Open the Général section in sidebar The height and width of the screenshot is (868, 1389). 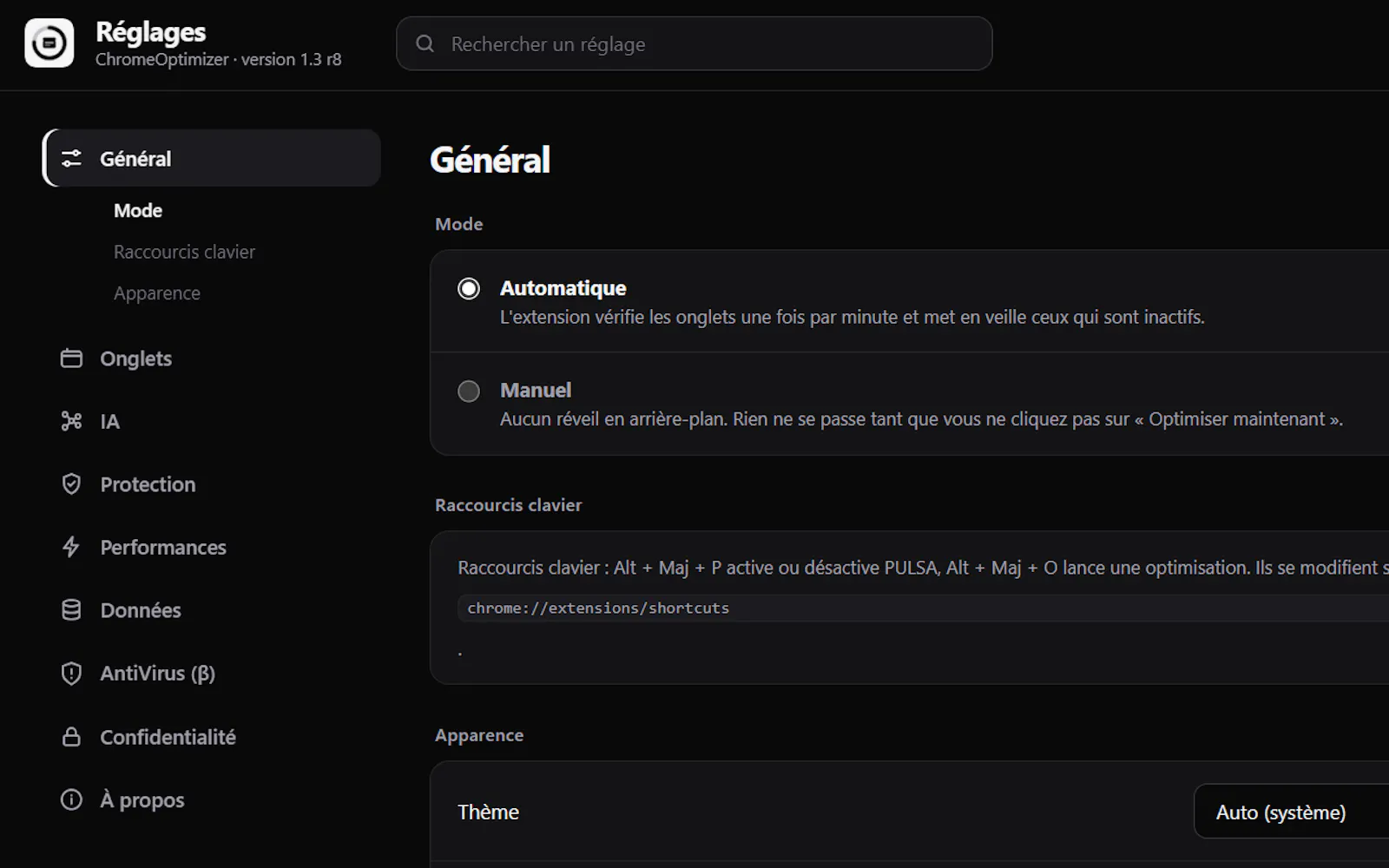tap(212, 158)
